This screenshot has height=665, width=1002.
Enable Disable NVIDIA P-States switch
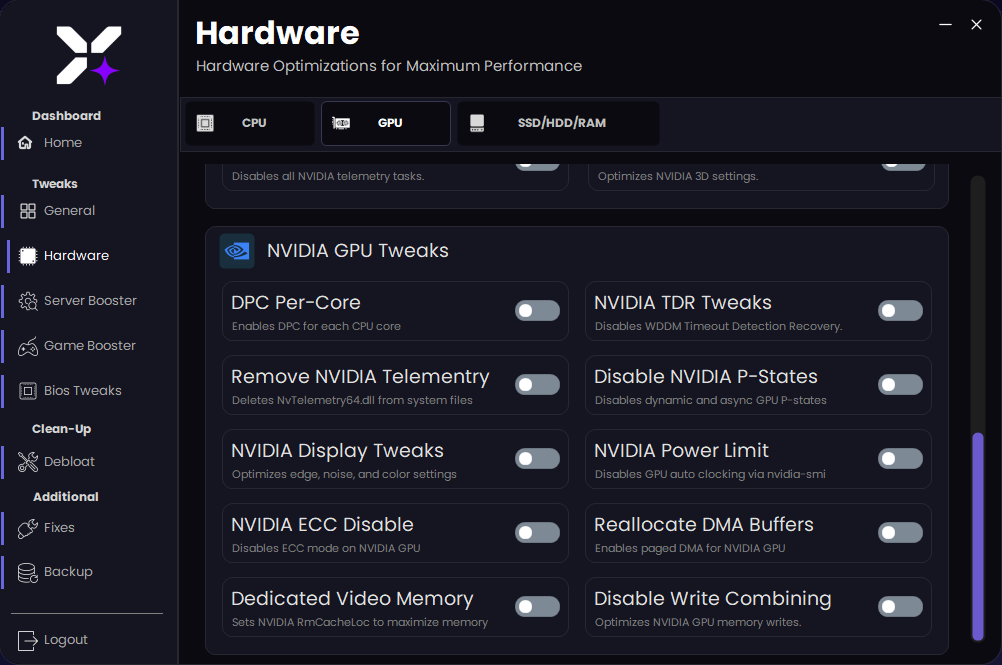pos(900,385)
